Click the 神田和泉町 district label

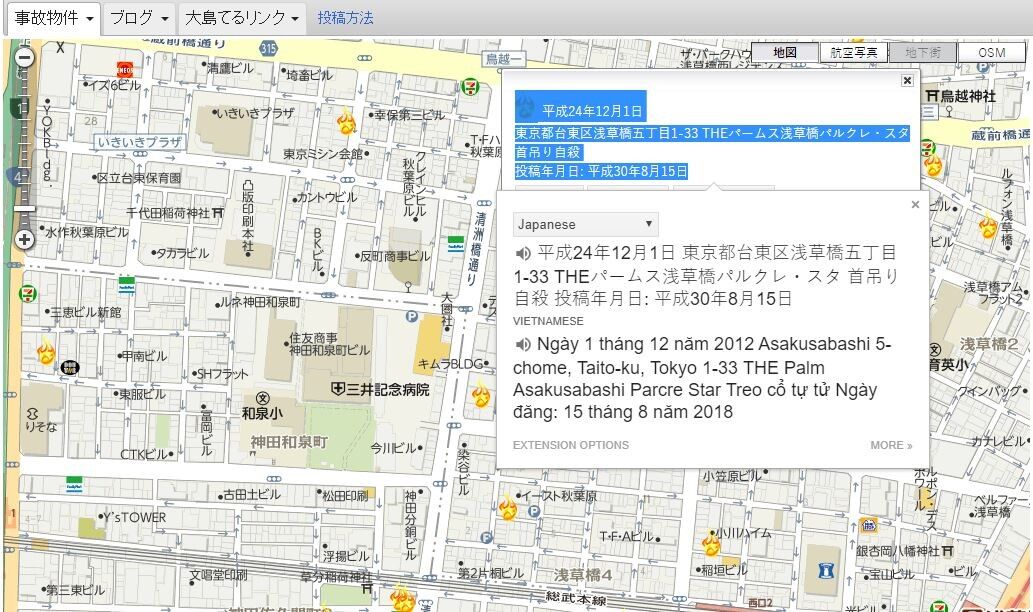pyautogui.click(x=289, y=442)
